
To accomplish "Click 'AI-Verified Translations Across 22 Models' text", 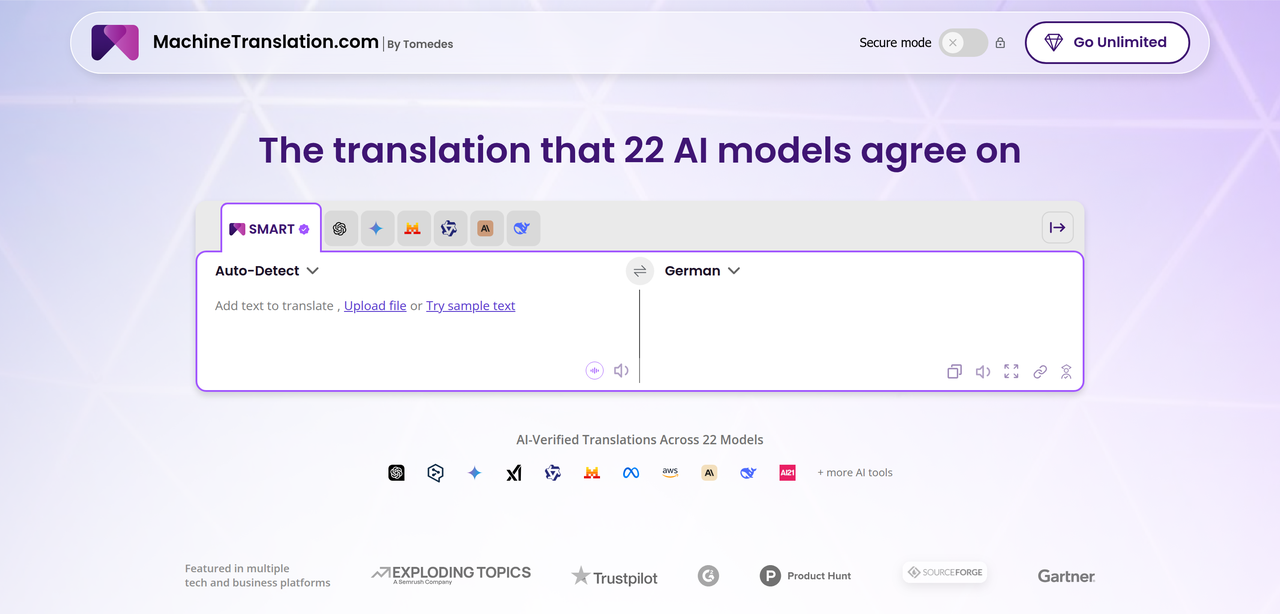I will [640, 440].
